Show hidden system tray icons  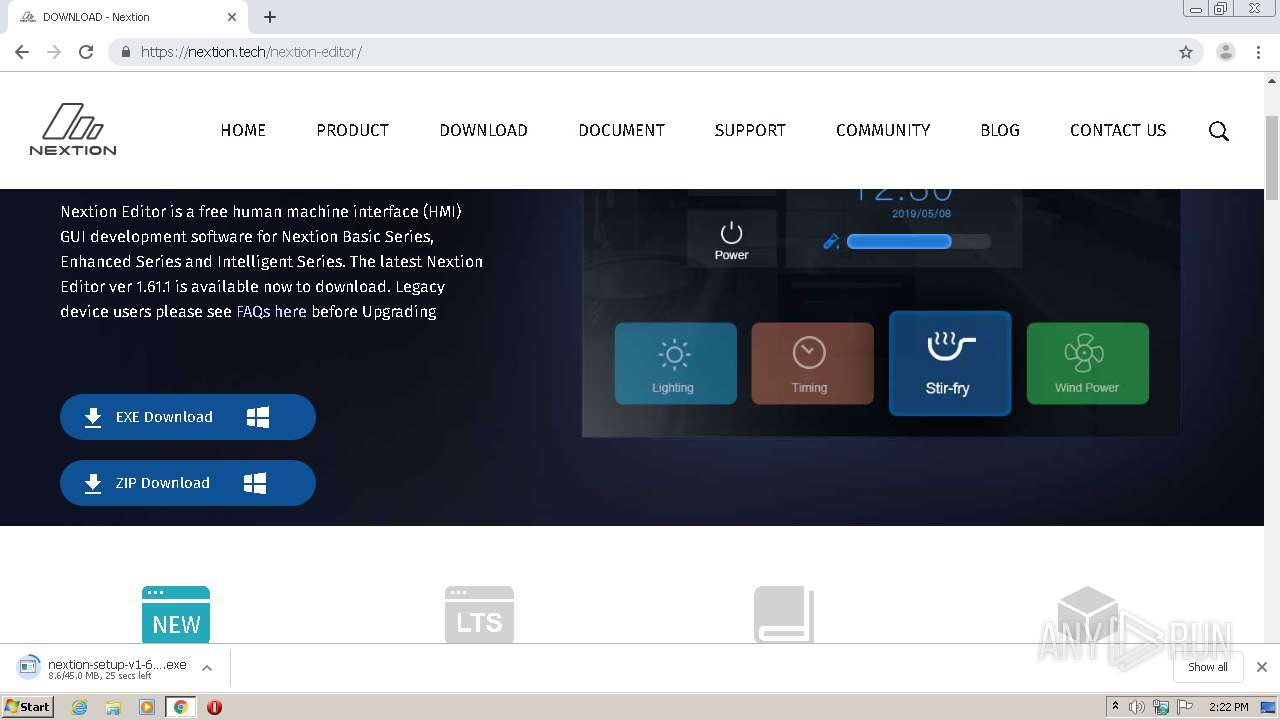coord(1115,707)
